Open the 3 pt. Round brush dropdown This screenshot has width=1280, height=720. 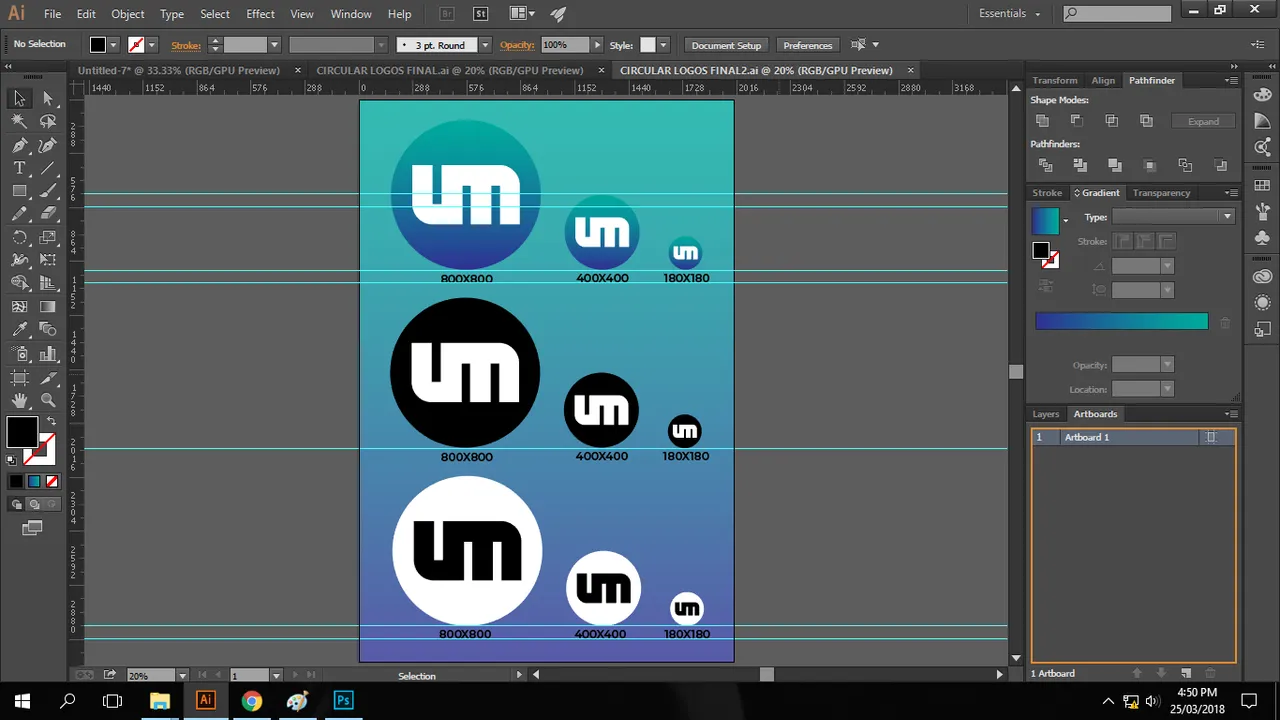click(485, 45)
